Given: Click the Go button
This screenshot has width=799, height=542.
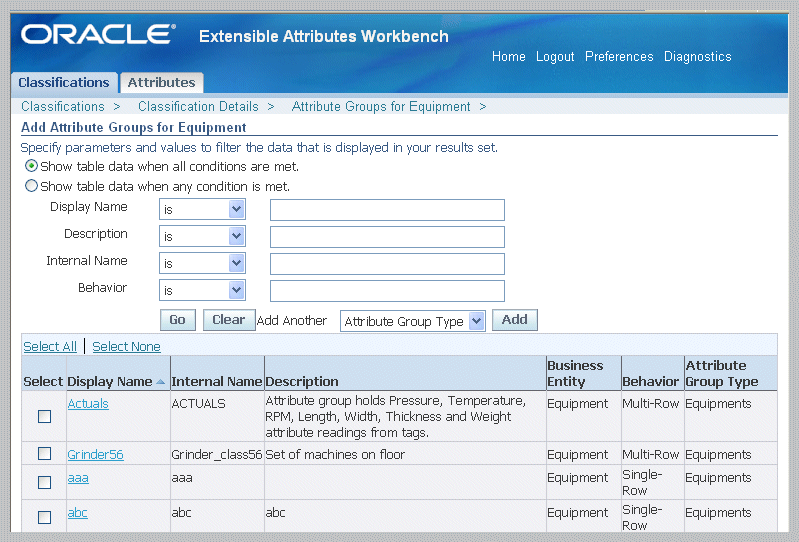Looking at the screenshot, I should click(177, 320).
